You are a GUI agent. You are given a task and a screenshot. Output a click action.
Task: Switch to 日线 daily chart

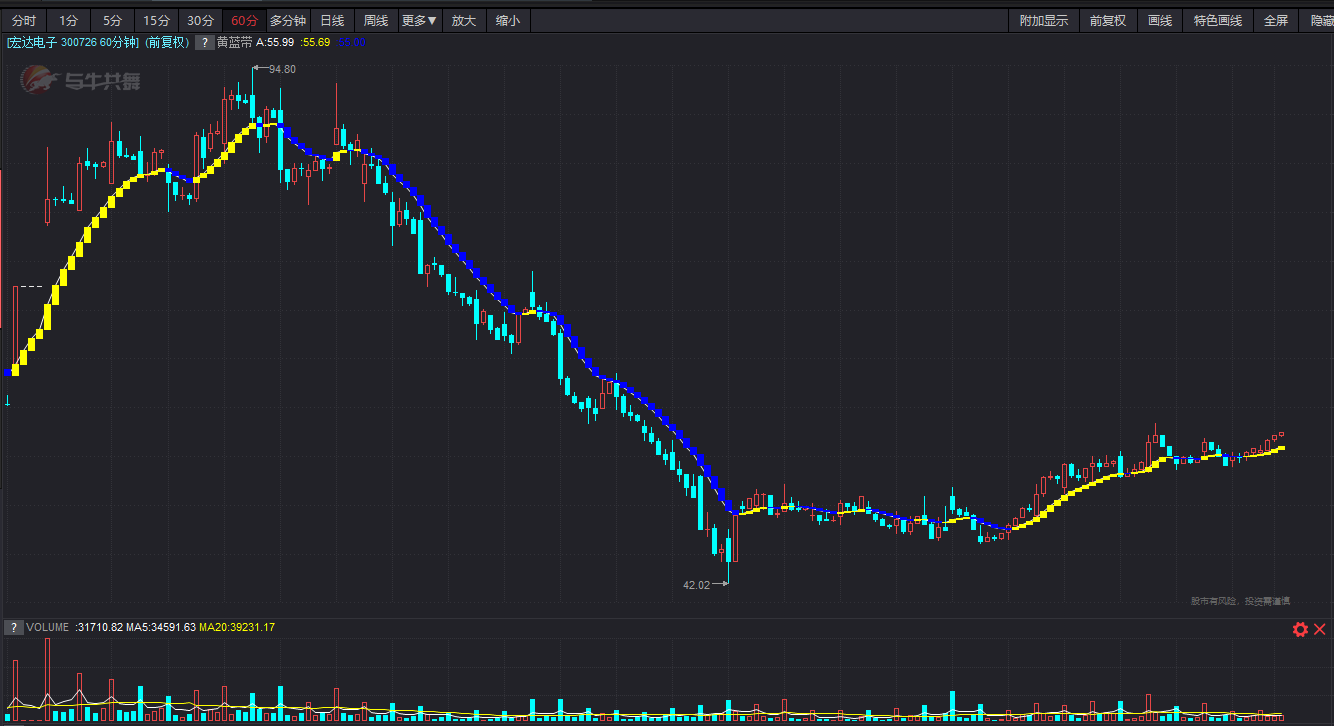[x=332, y=20]
